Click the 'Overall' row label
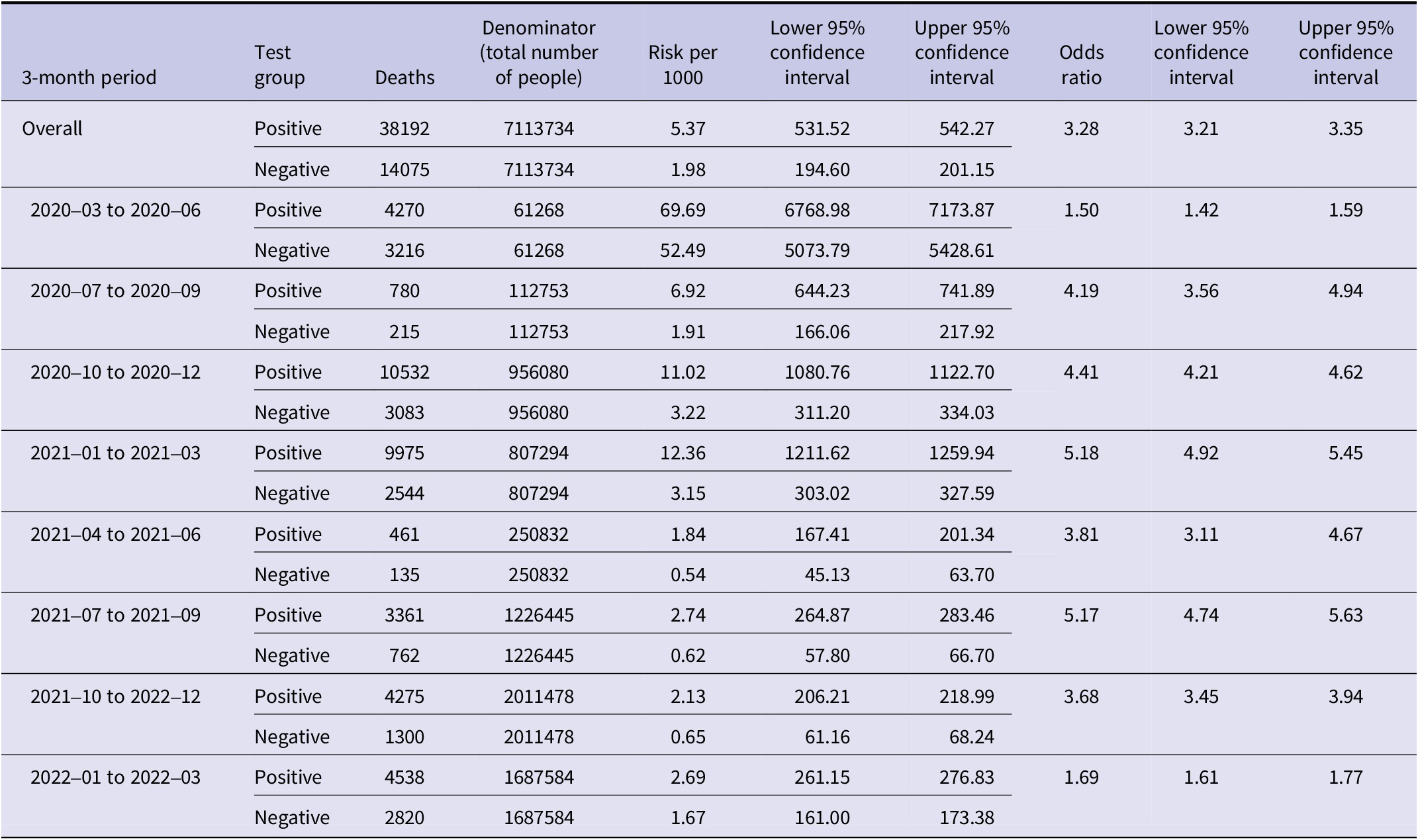Viewport: 1418px width, 840px height. 52,128
